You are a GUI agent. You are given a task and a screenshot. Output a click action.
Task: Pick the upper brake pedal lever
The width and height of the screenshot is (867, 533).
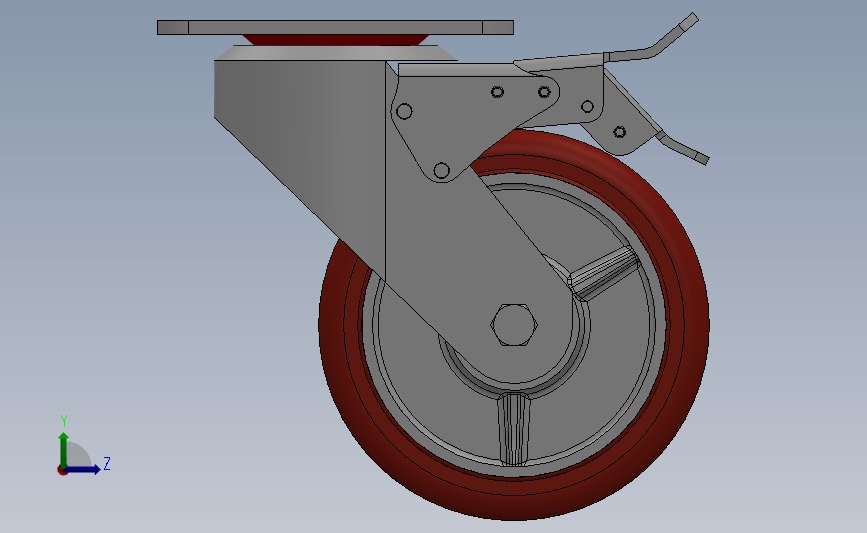tap(651, 40)
